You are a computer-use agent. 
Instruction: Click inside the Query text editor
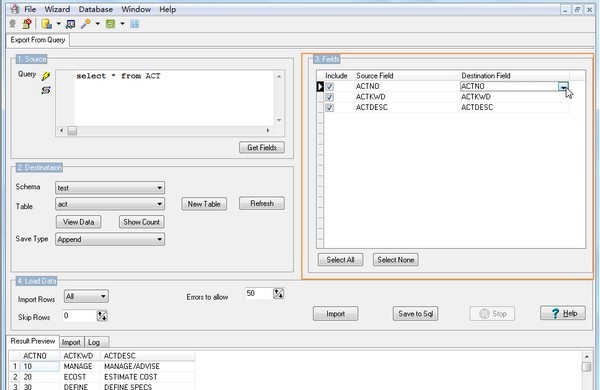click(174, 98)
